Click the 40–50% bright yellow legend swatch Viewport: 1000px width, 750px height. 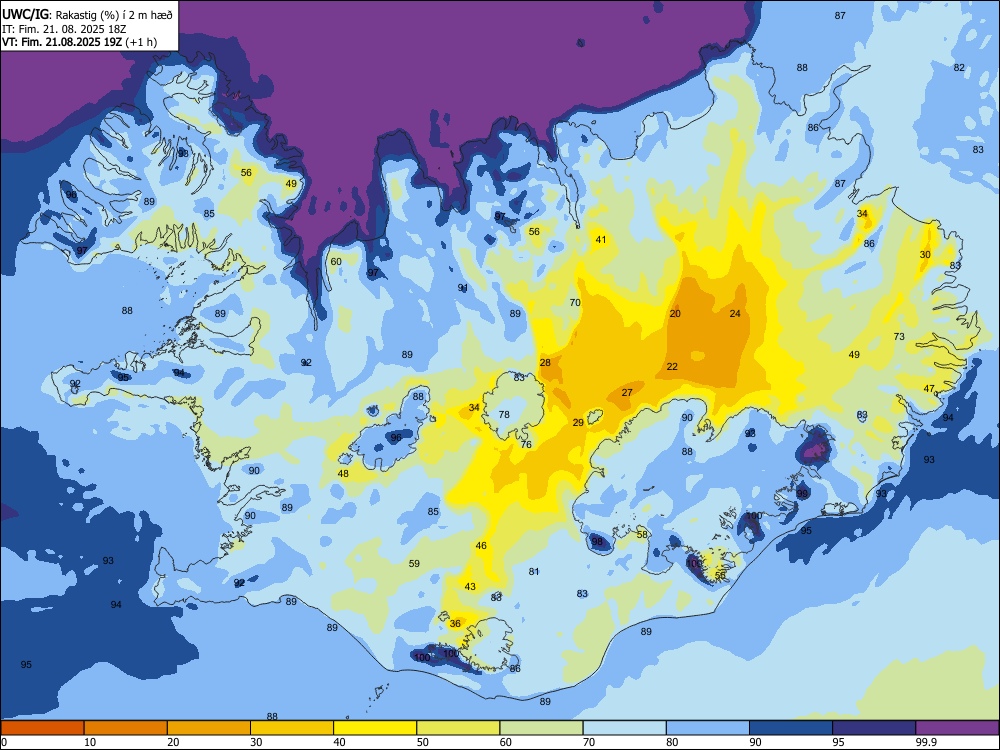point(375,728)
